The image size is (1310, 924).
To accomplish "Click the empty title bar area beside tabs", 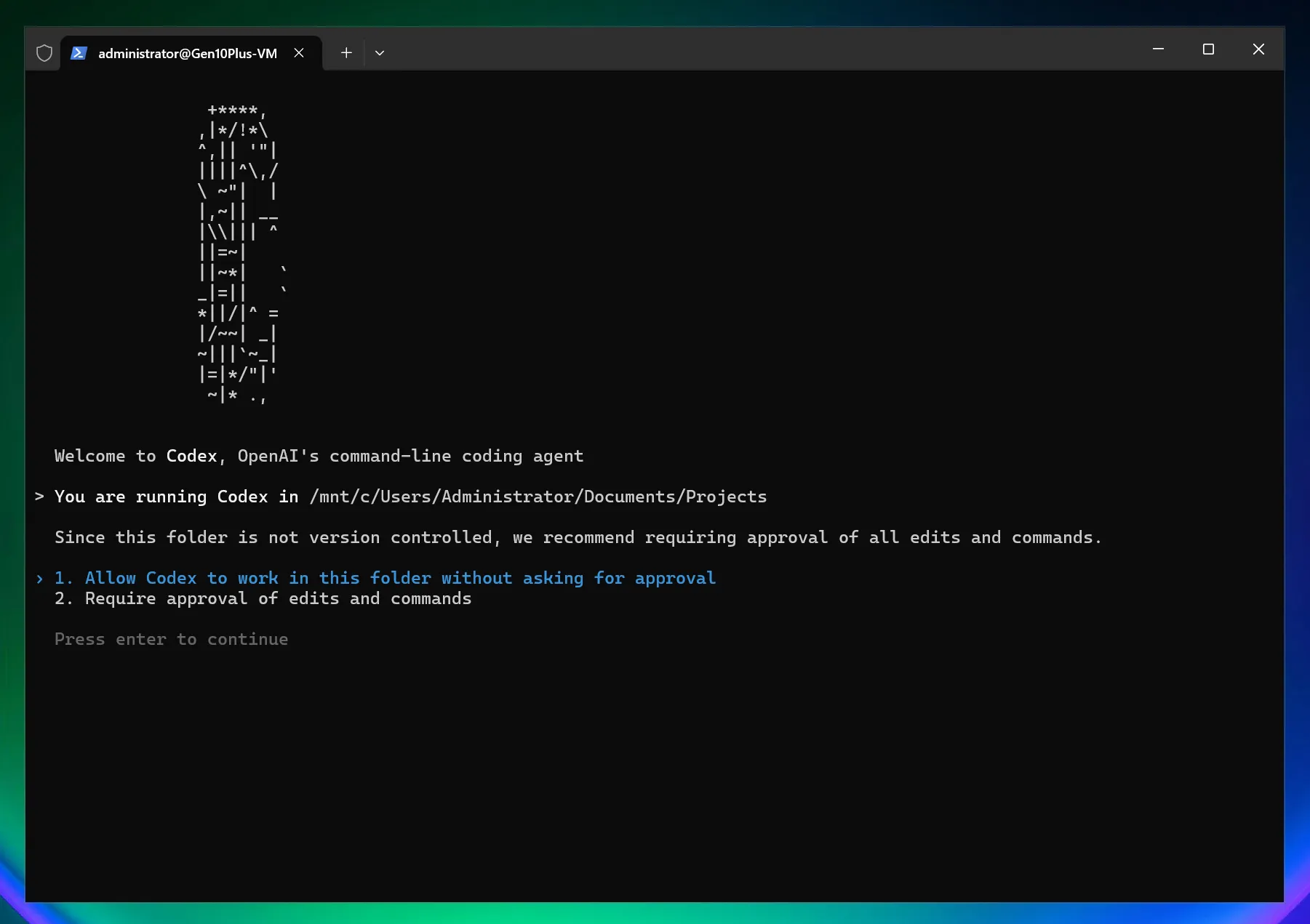I will tap(727, 51).
